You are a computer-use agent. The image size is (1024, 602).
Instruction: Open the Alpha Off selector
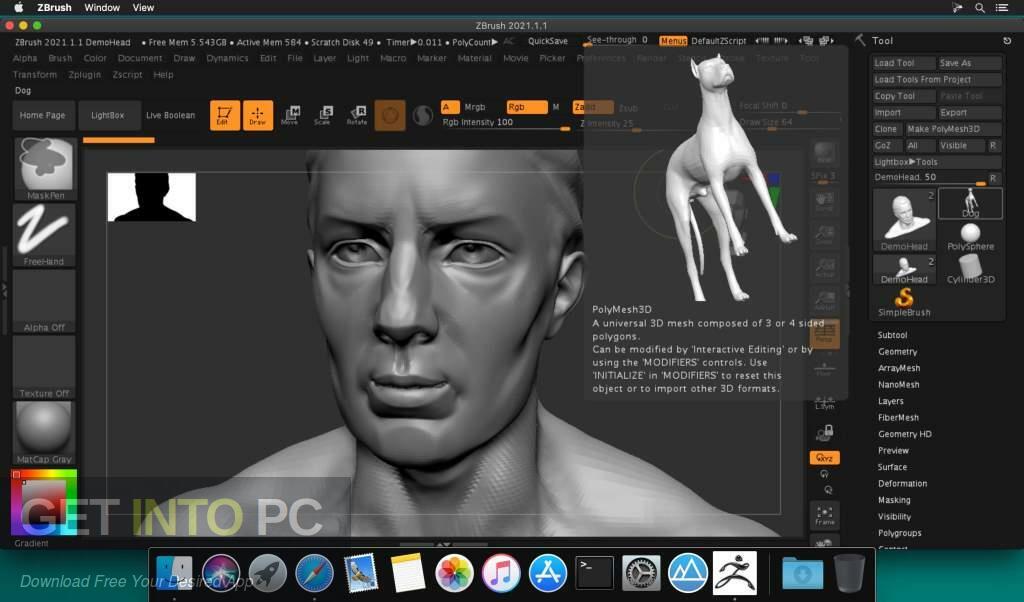pyautogui.click(x=44, y=301)
